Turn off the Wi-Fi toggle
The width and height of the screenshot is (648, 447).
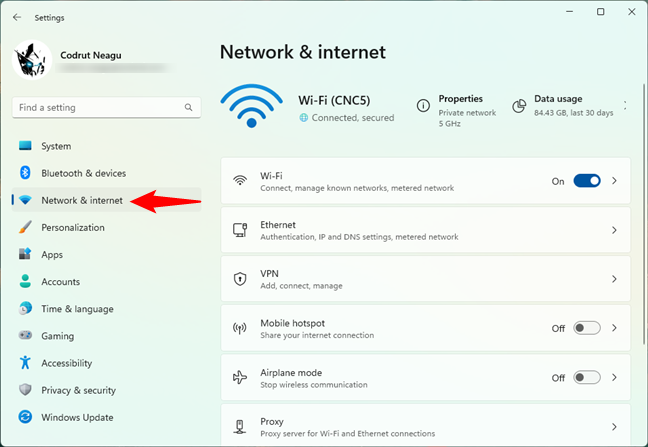coord(587,181)
